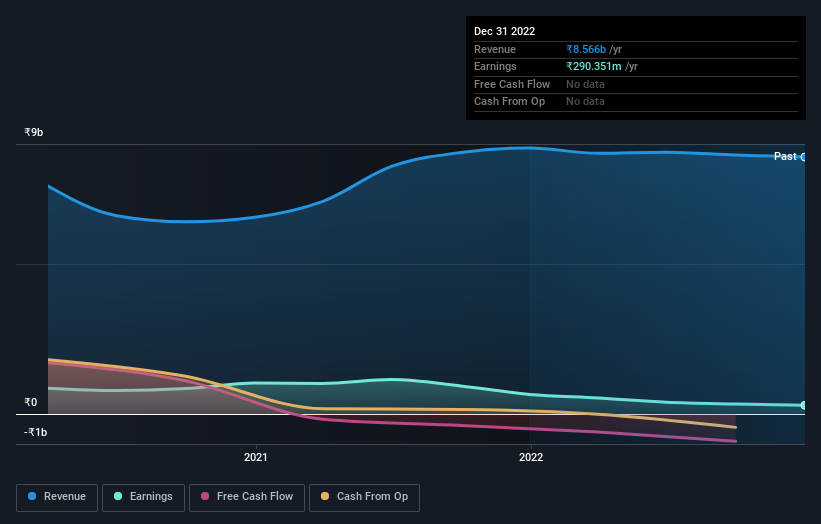Image resolution: width=821 pixels, height=524 pixels.
Task: Click the orange Cash From Op legend dot
Action: pyautogui.click(x=325, y=496)
